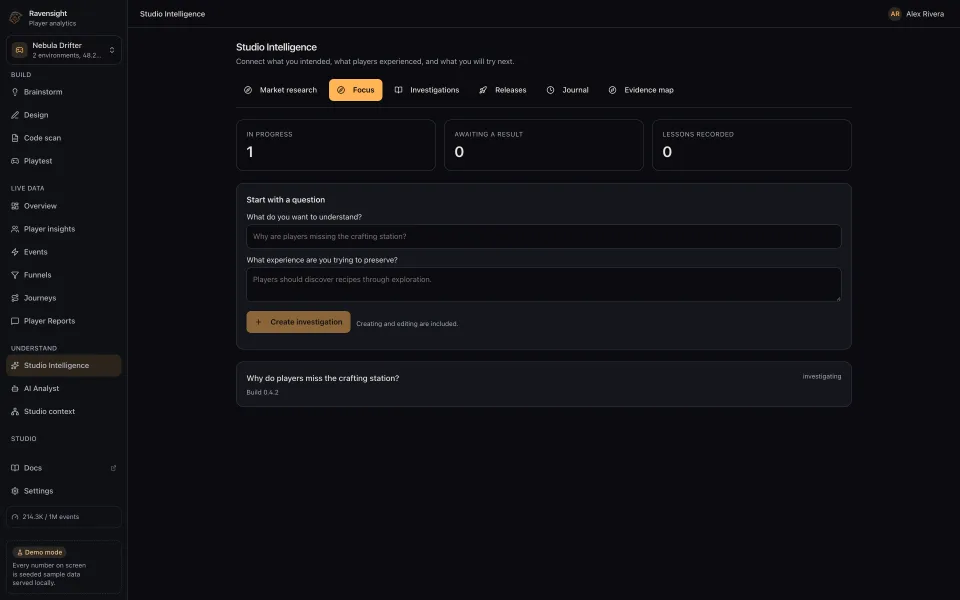960x600 pixels.
Task: Open Studio context in the sidebar
Action: click(64, 411)
